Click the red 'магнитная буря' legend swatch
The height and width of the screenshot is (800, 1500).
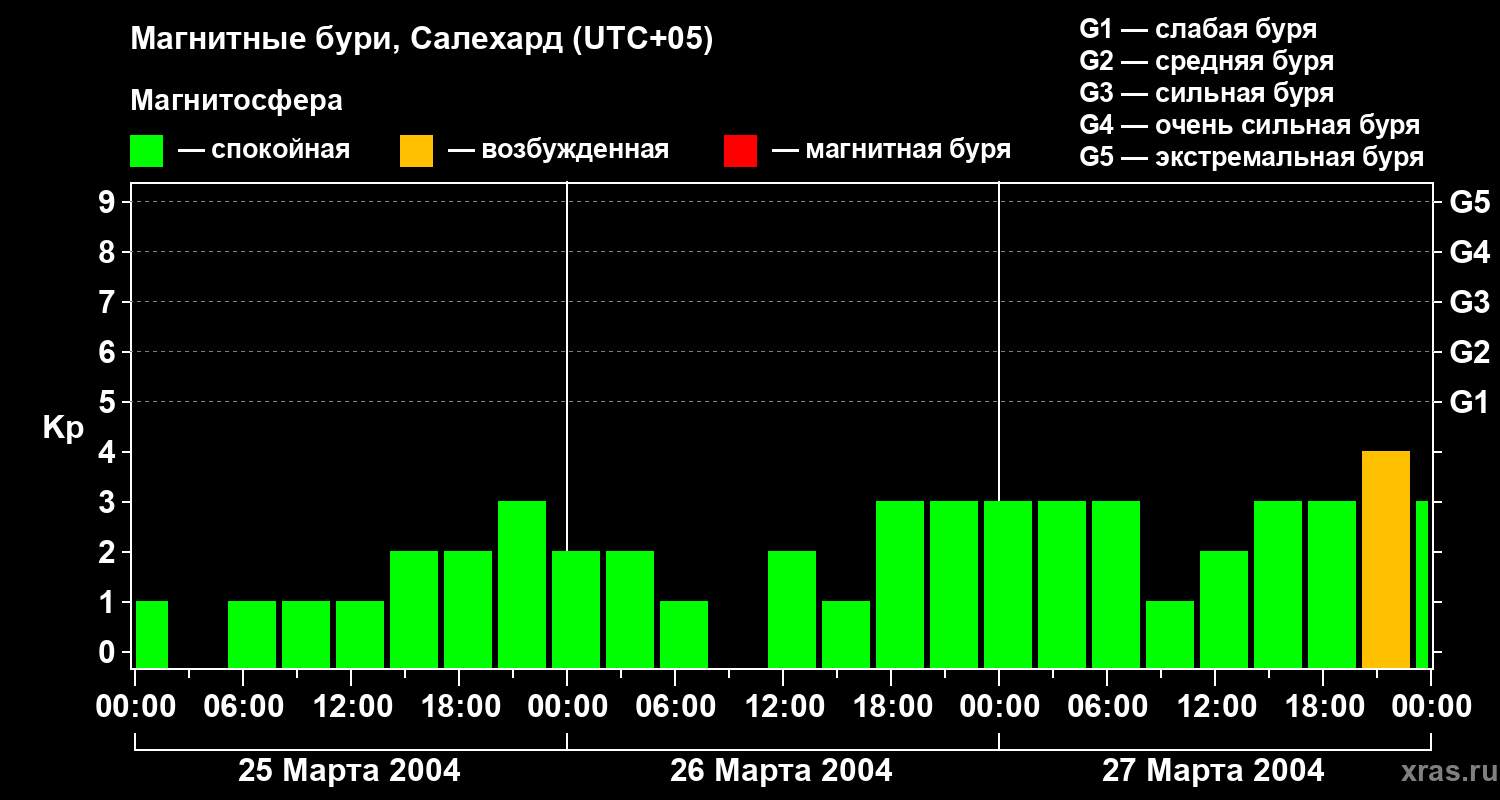click(740, 151)
